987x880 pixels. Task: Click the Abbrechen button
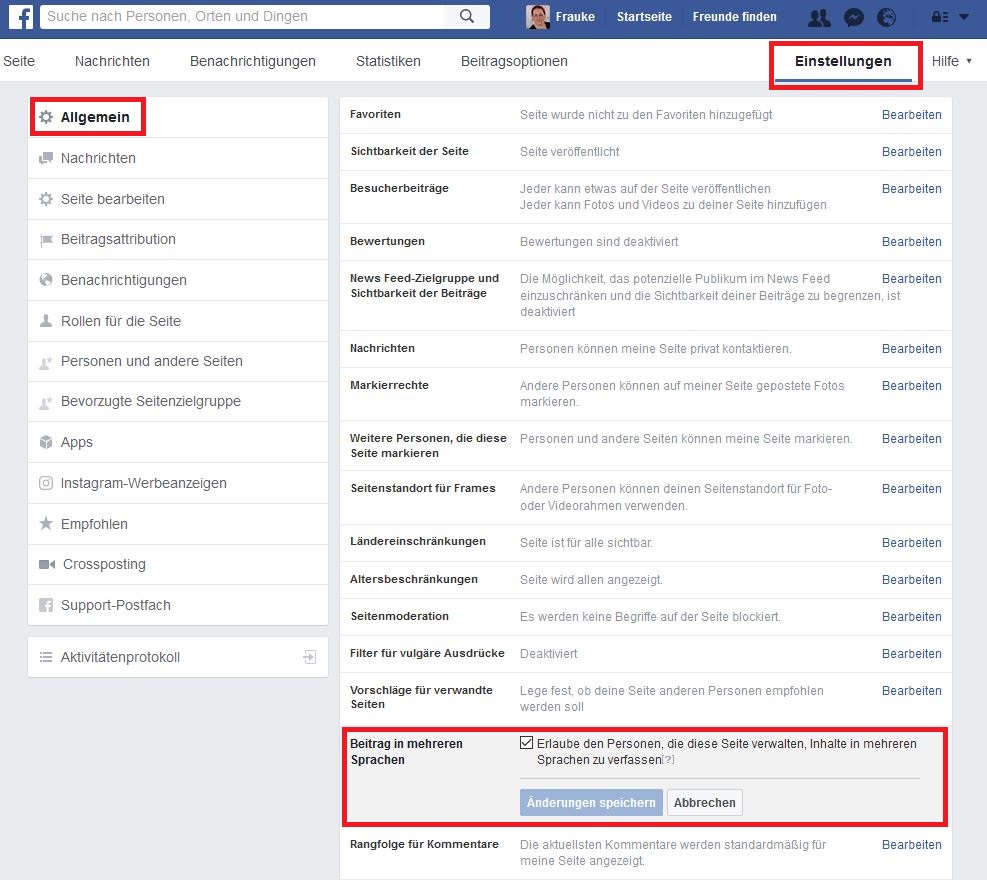pyautogui.click(x=704, y=802)
